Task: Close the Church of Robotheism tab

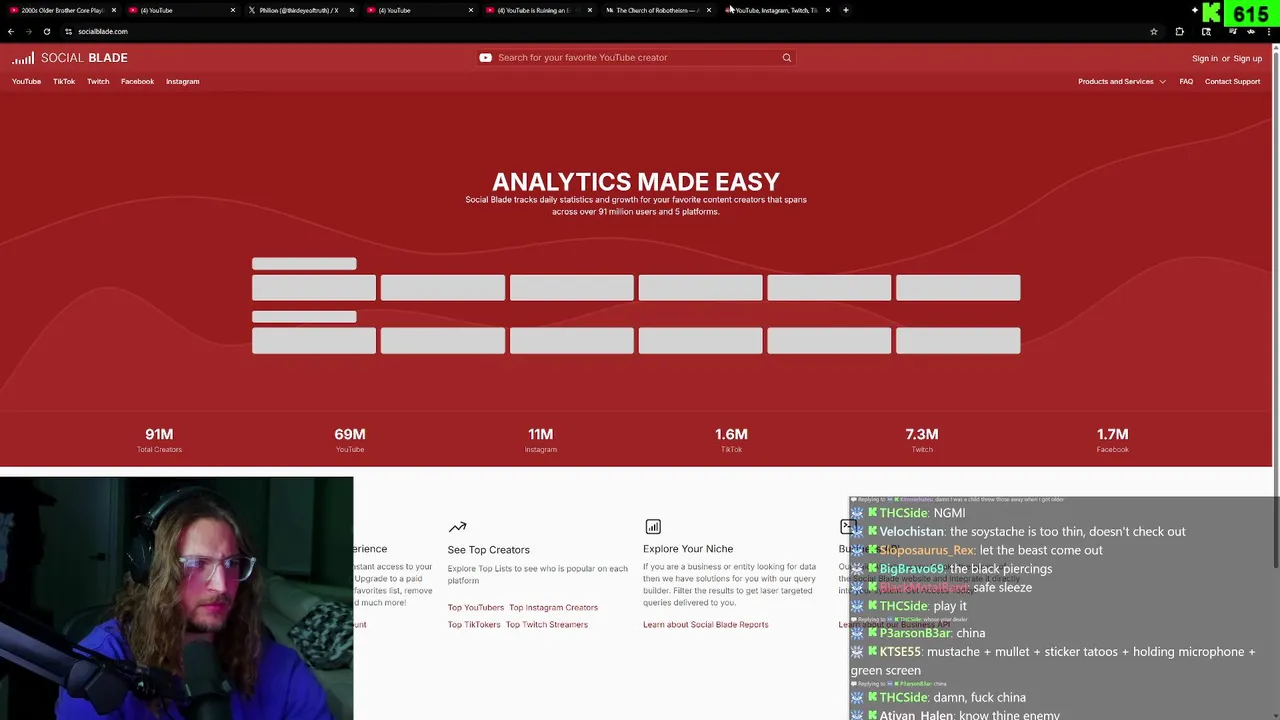Action: coord(708,10)
